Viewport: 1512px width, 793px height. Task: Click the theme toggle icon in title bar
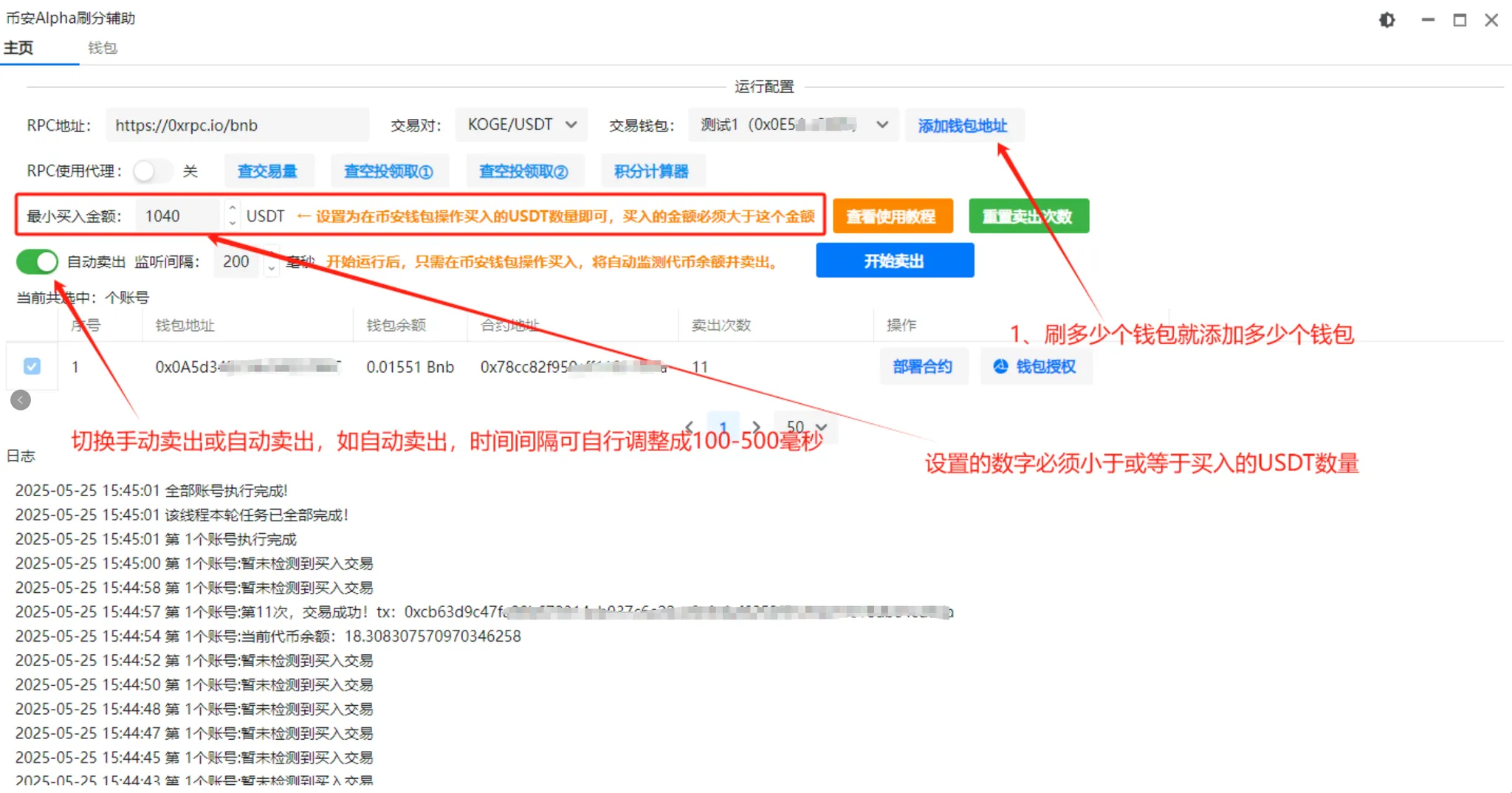click(1386, 20)
